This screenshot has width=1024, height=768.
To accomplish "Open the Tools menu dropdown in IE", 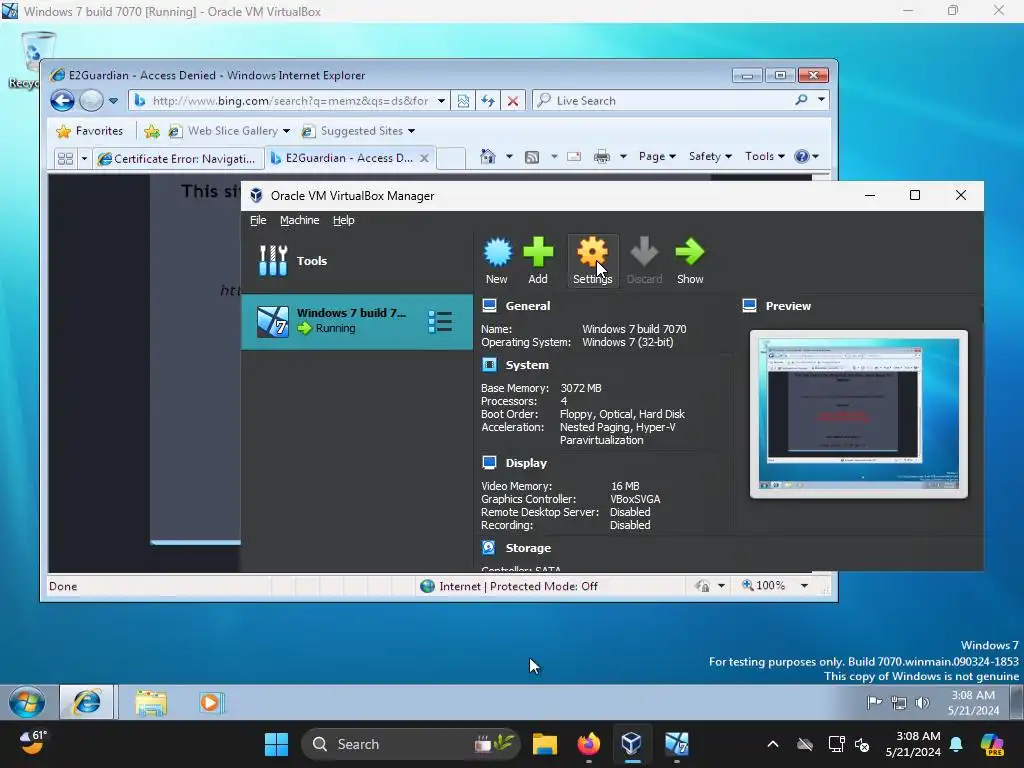I will click(x=765, y=156).
